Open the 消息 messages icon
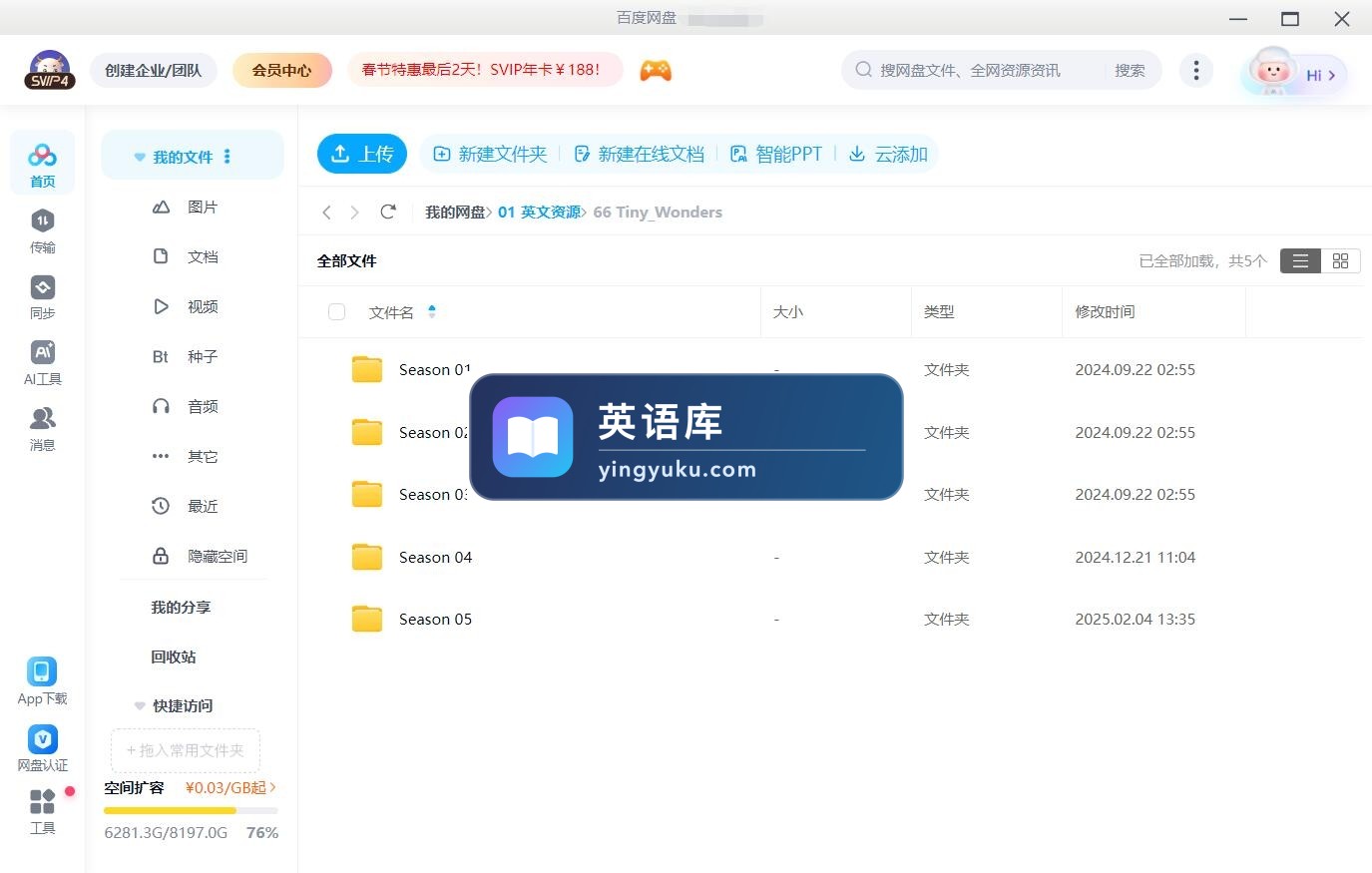Screen dimensions: 1372x873 42,418
